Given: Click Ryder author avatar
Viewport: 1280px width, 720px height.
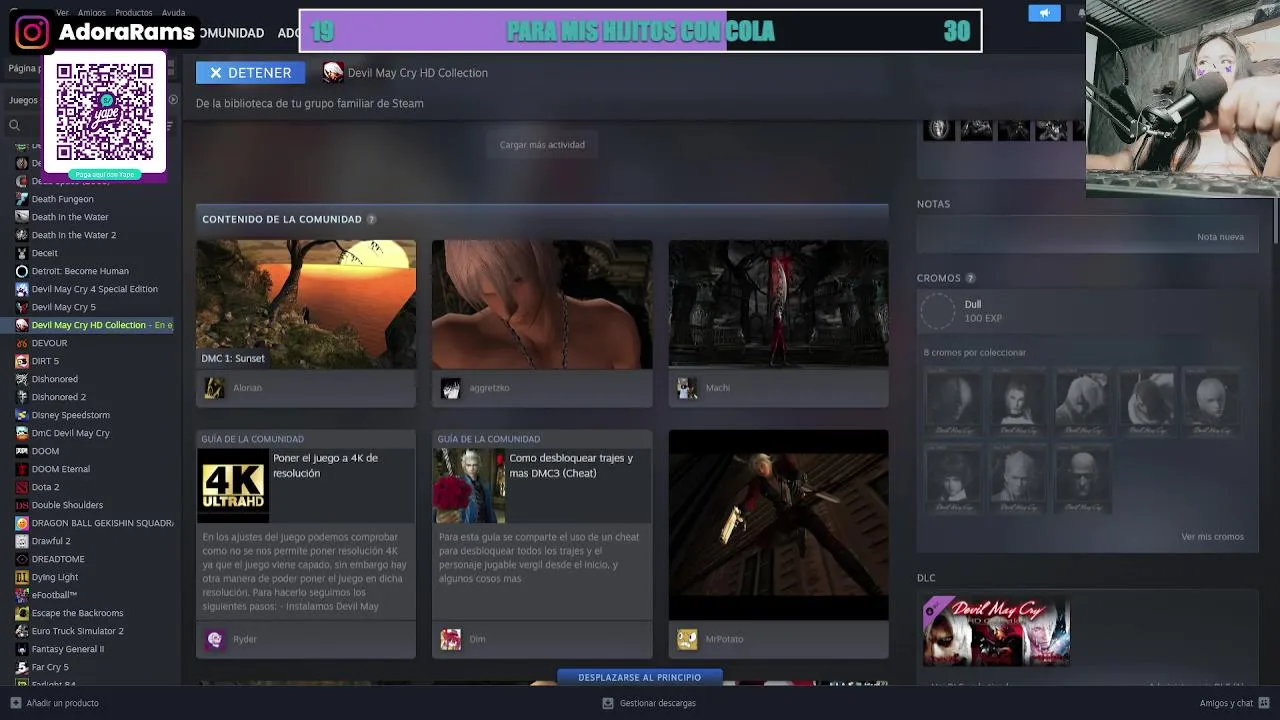Looking at the screenshot, I should point(215,639).
